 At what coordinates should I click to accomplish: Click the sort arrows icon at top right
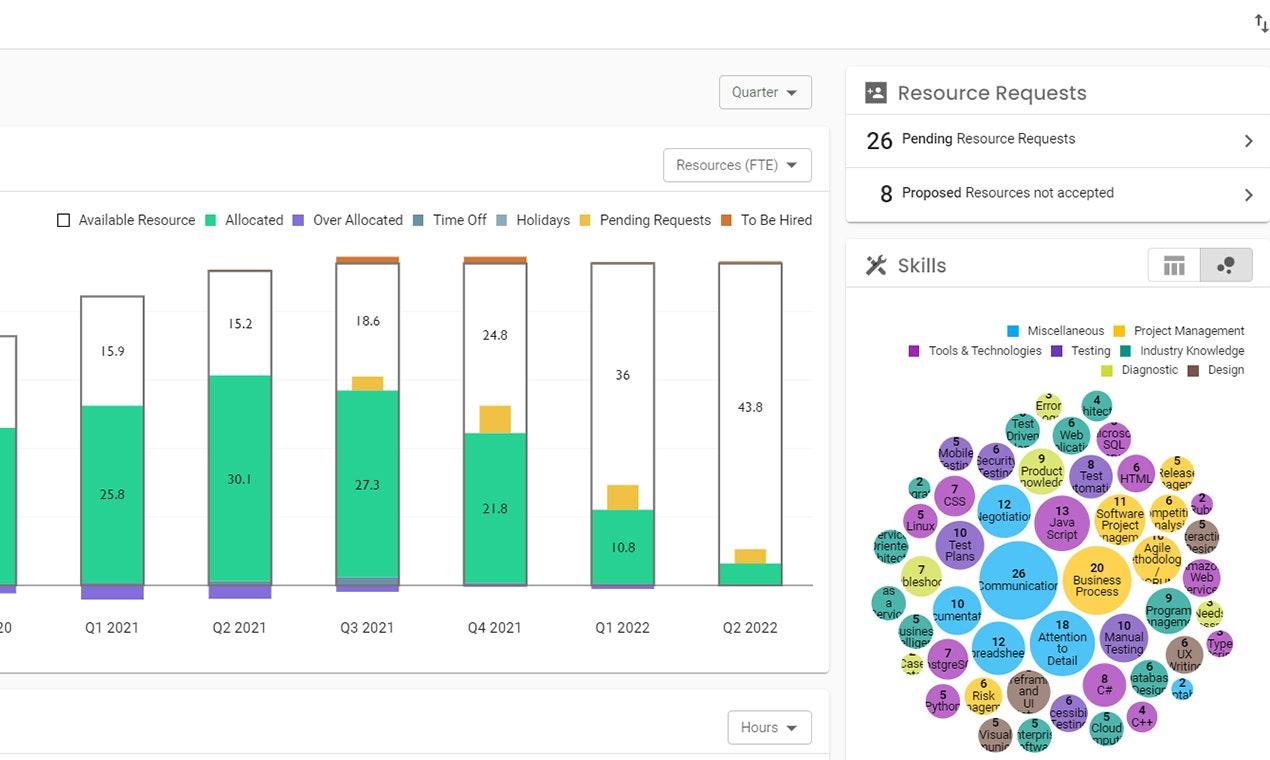1261,23
